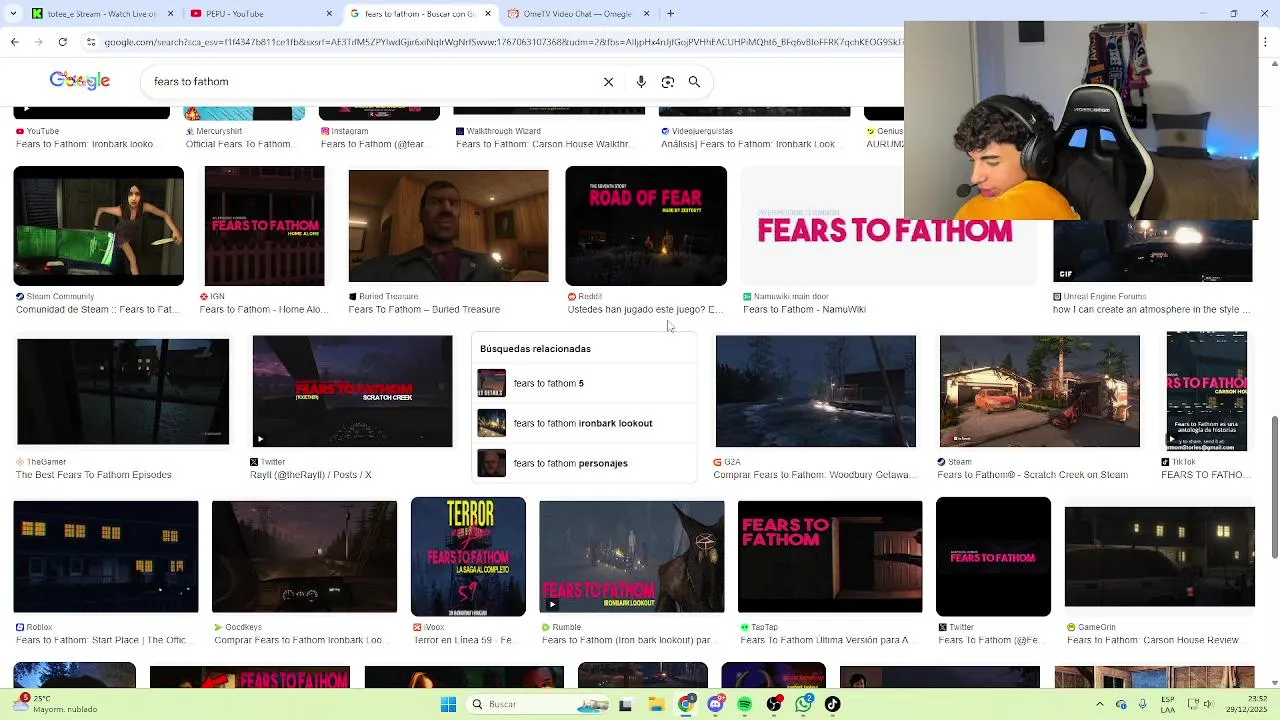Open Task View from taskbar

point(626,705)
